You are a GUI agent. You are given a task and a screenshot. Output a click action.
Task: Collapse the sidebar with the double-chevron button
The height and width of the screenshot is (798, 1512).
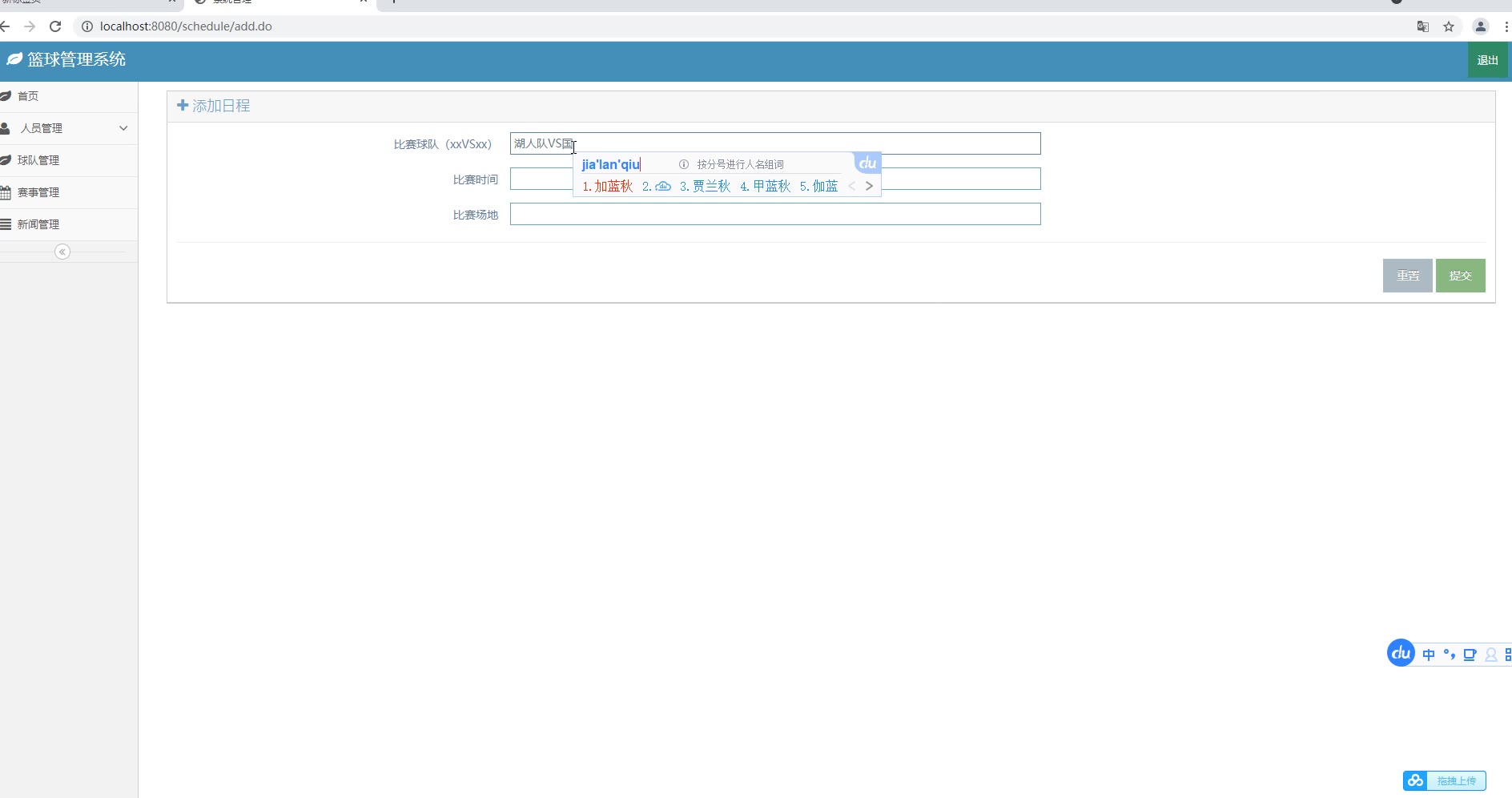coord(62,252)
